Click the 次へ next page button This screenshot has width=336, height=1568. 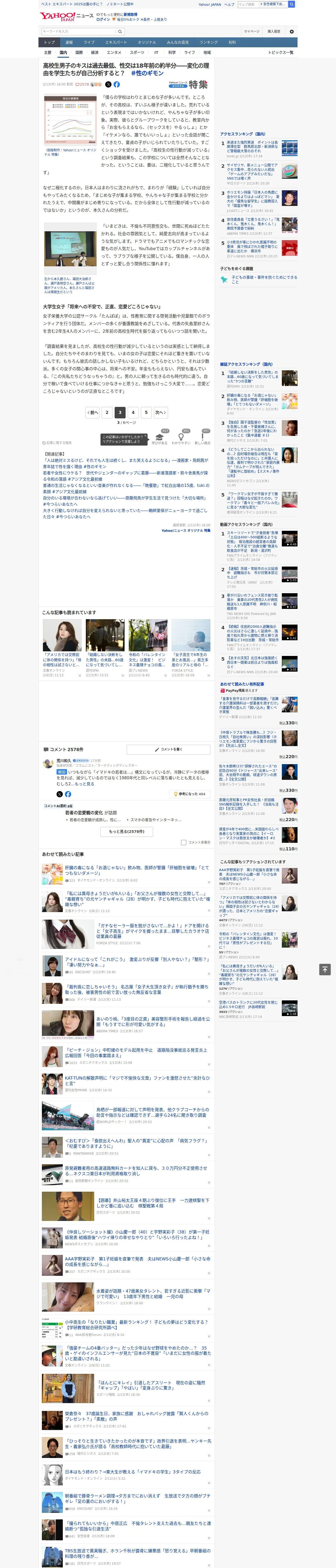(160, 412)
